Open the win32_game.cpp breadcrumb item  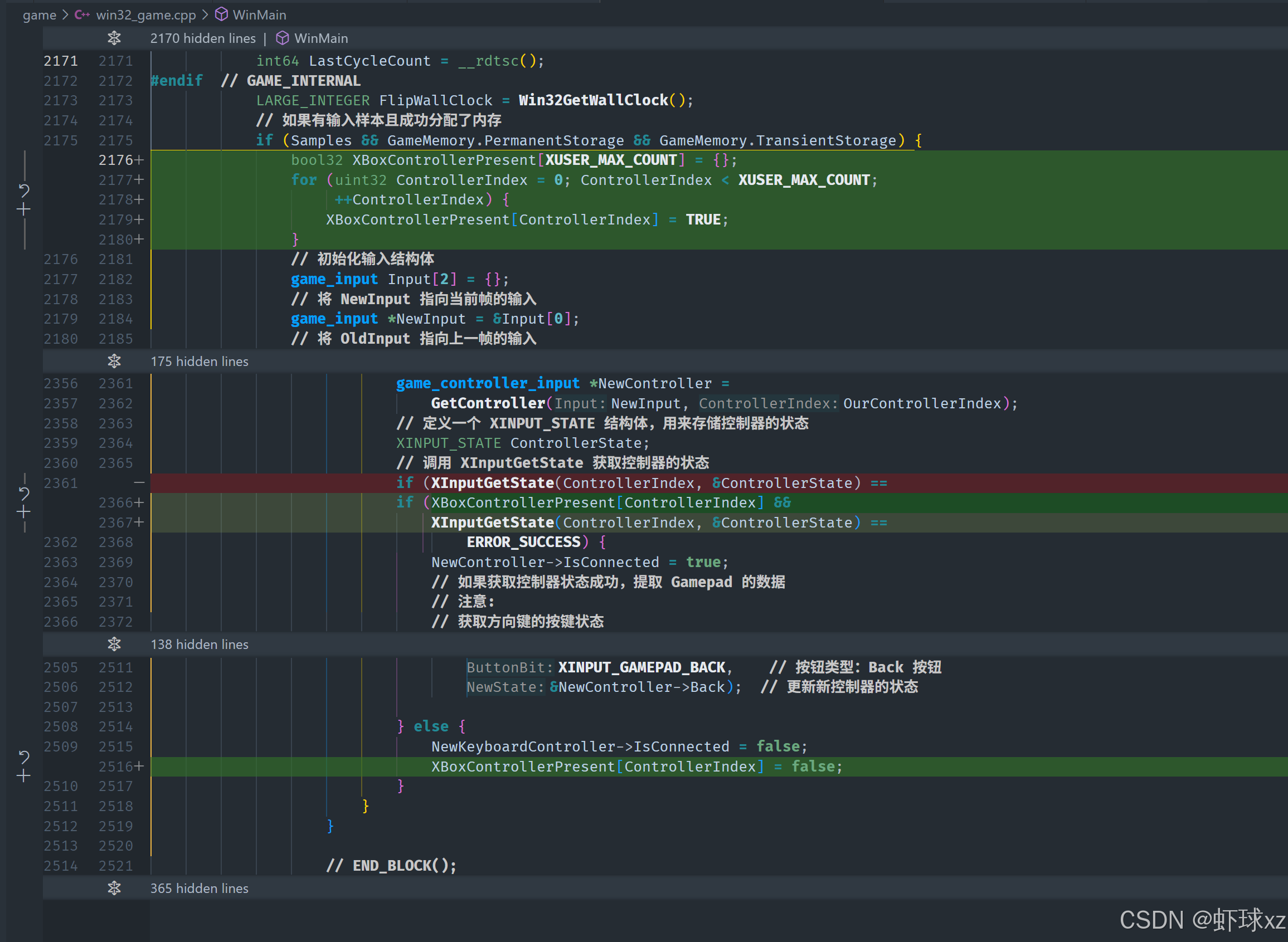145,15
